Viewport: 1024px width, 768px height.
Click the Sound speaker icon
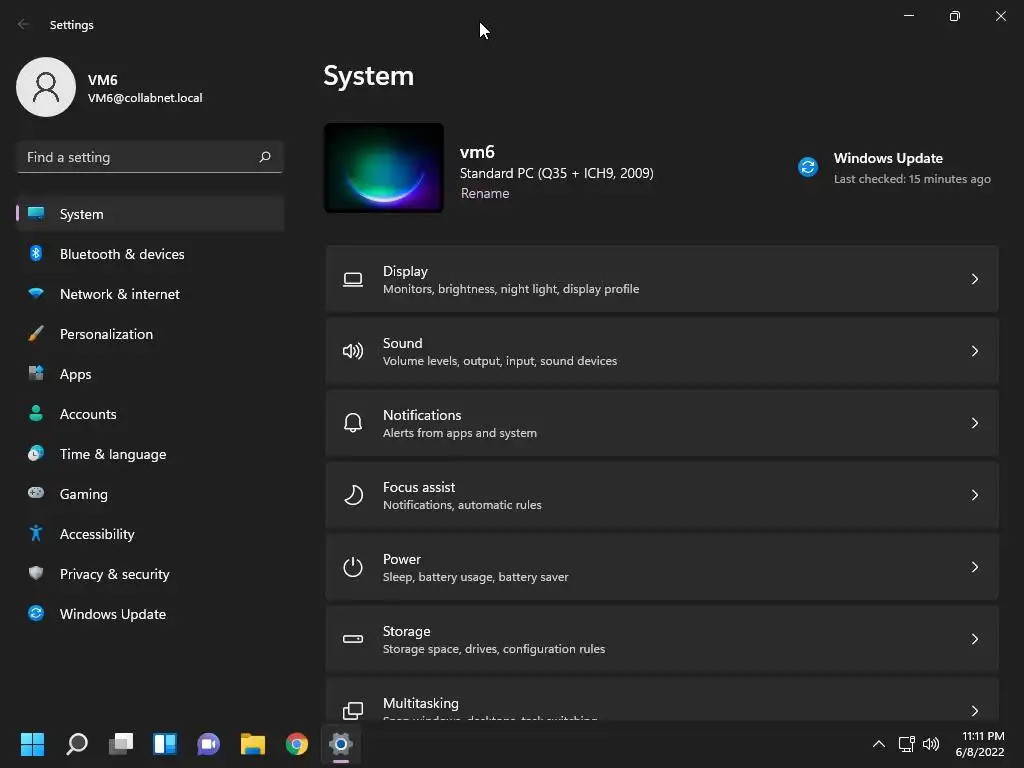(x=353, y=351)
